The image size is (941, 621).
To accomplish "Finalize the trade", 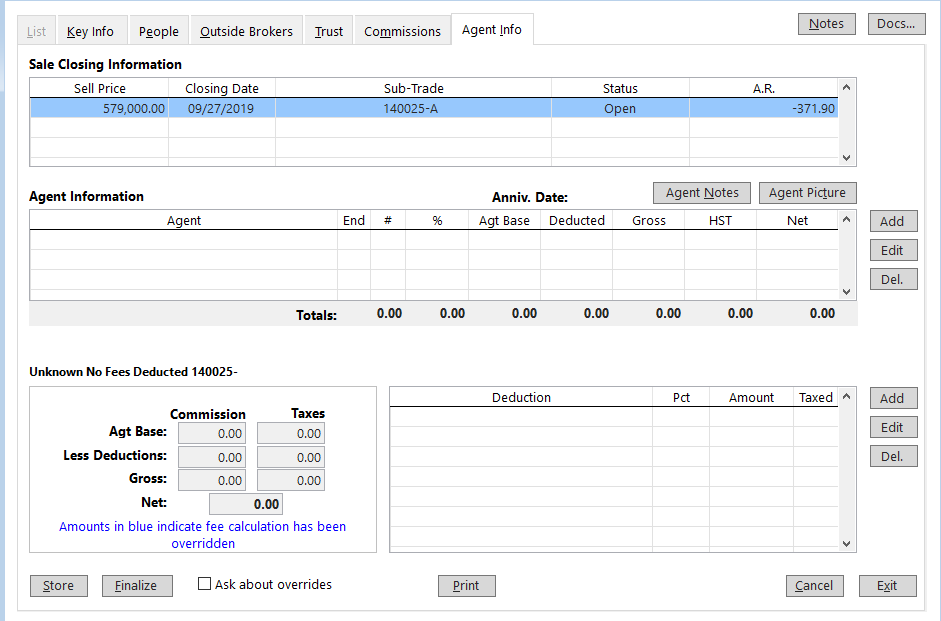I will [137, 585].
